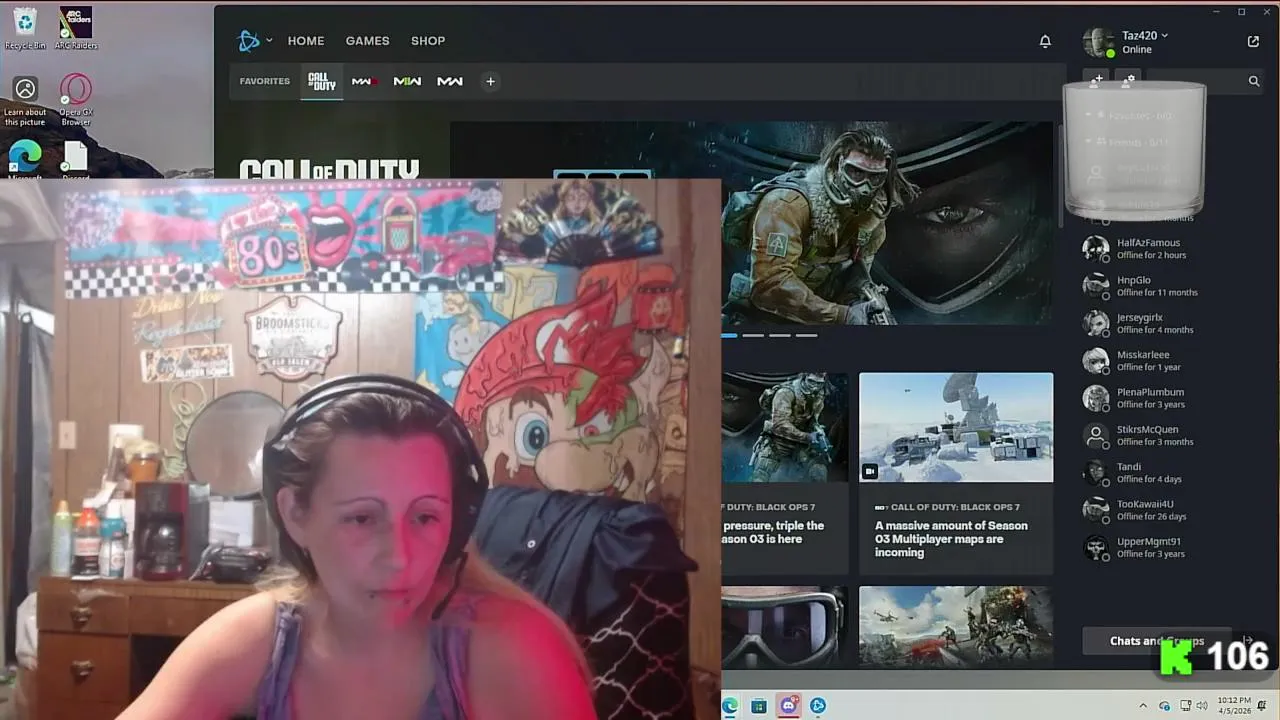Select the green-accent Modern Warfare favorite
Screen dimensions: 1280x720
tap(407, 81)
